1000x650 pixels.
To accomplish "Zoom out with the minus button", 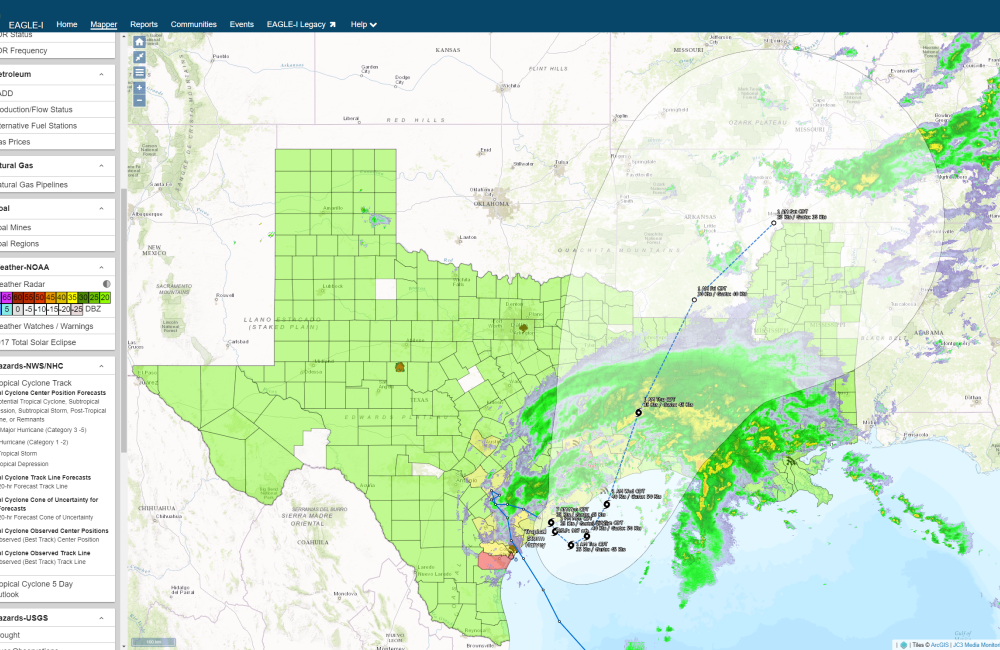I will click(x=139, y=100).
